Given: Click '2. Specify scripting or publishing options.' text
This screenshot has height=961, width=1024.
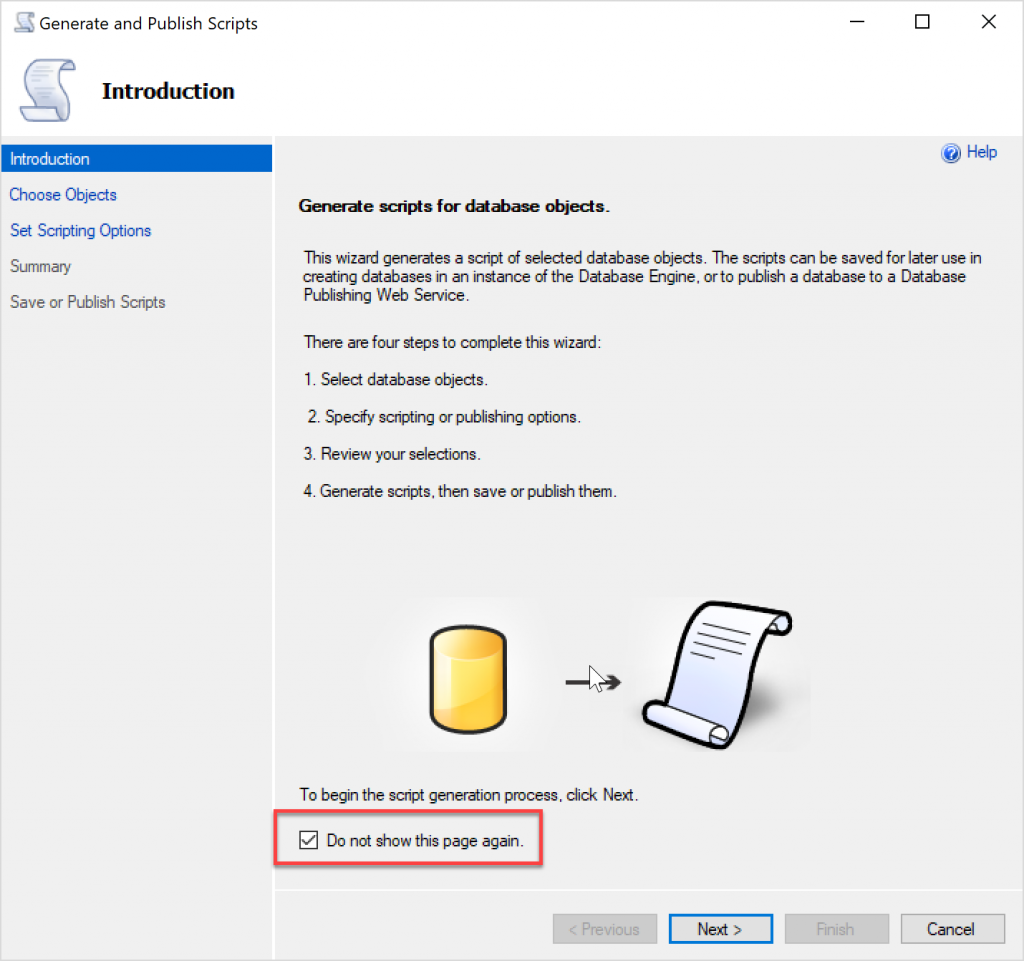Looking at the screenshot, I should [x=444, y=417].
